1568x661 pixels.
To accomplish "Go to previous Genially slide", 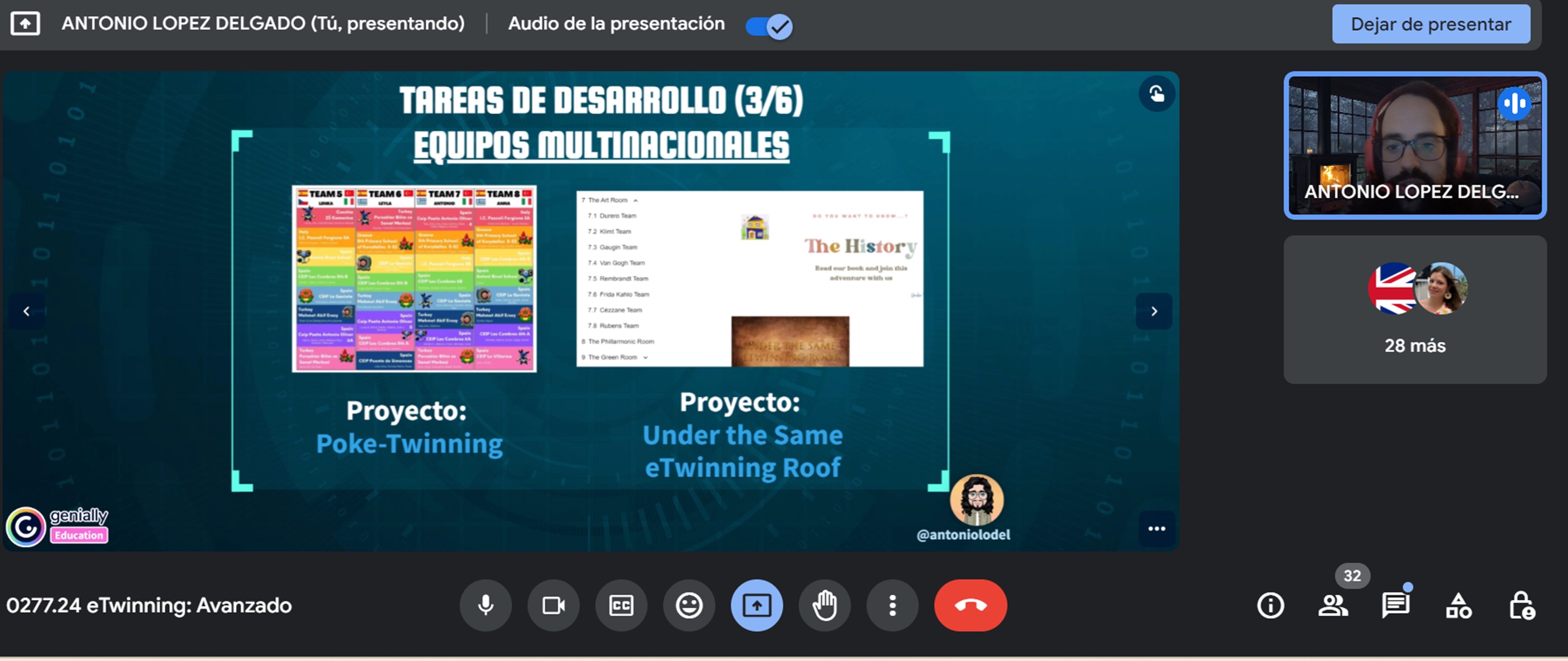I will coord(27,311).
